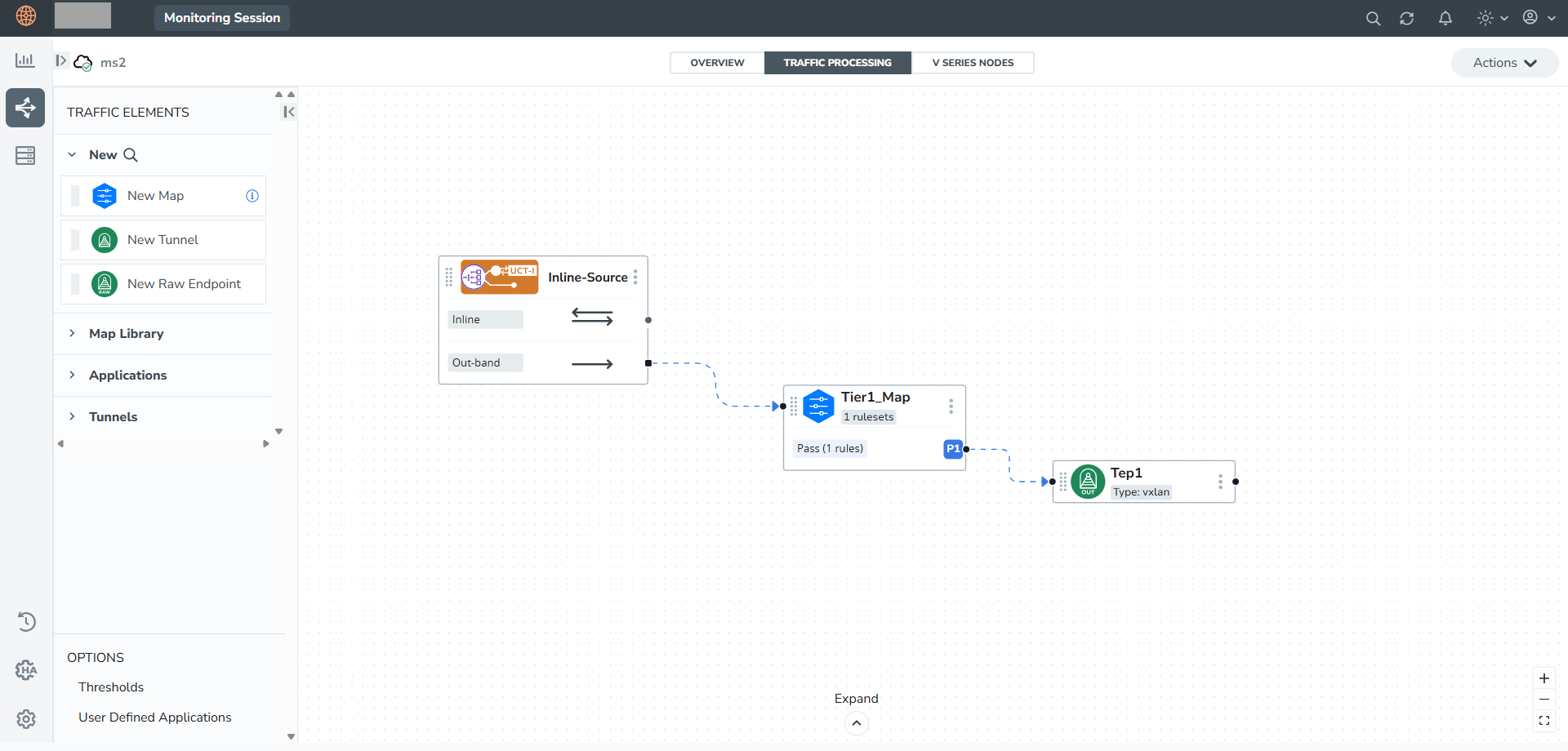1568x751 pixels.
Task: Open Tier1_Map node options menu
Action: (x=951, y=407)
